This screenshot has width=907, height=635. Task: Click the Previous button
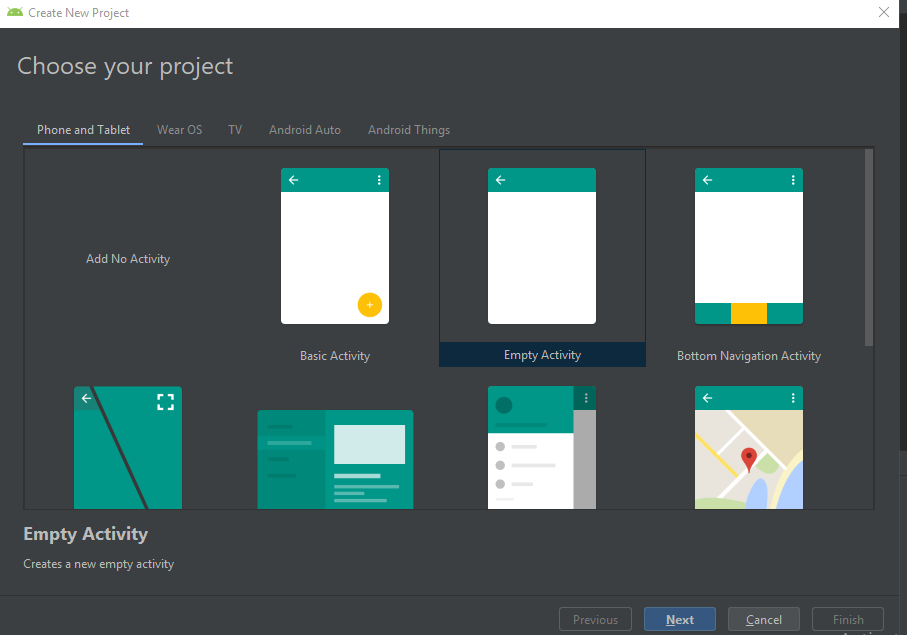point(595,619)
